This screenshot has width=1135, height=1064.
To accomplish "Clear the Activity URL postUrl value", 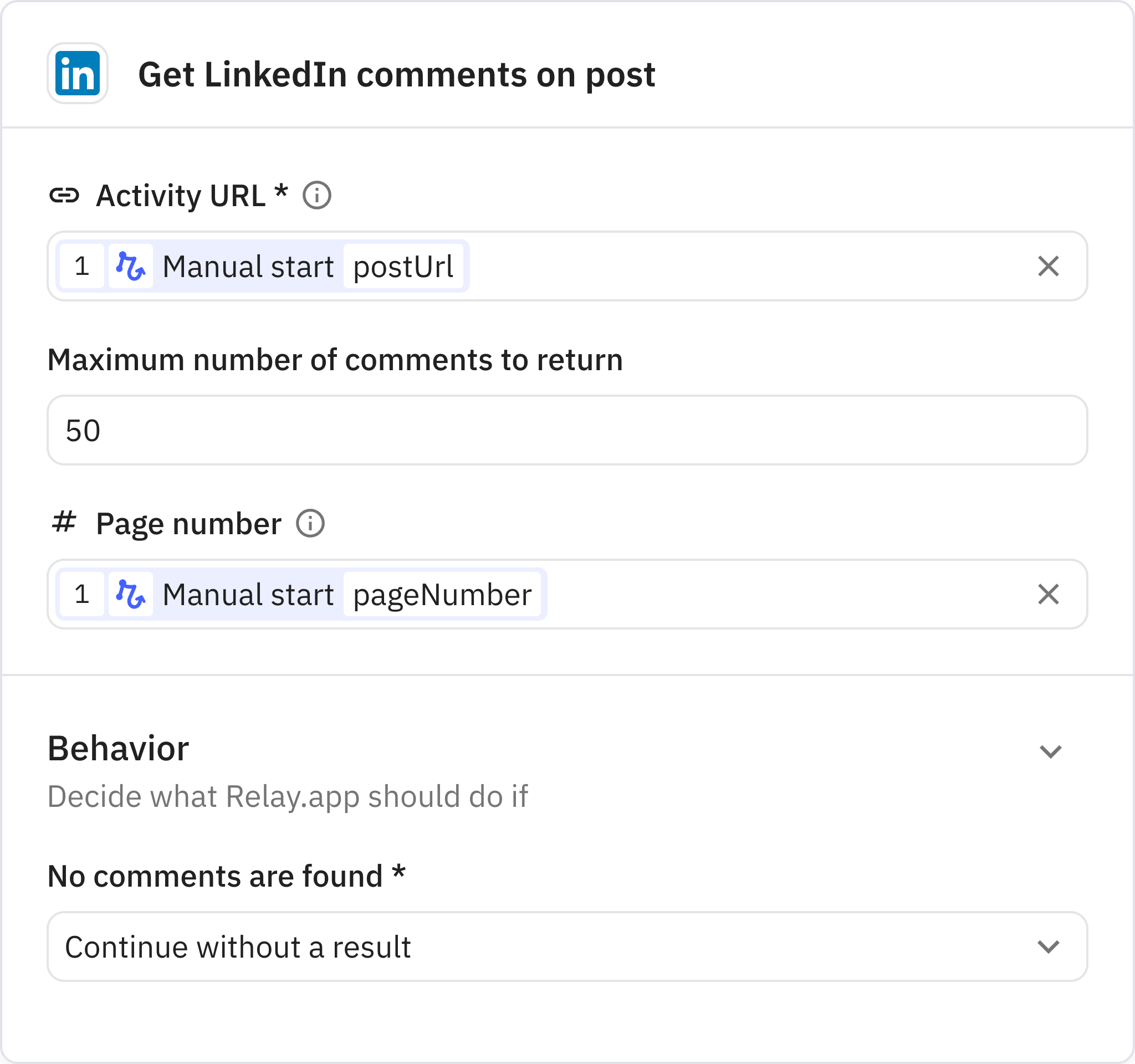I will [x=1048, y=266].
